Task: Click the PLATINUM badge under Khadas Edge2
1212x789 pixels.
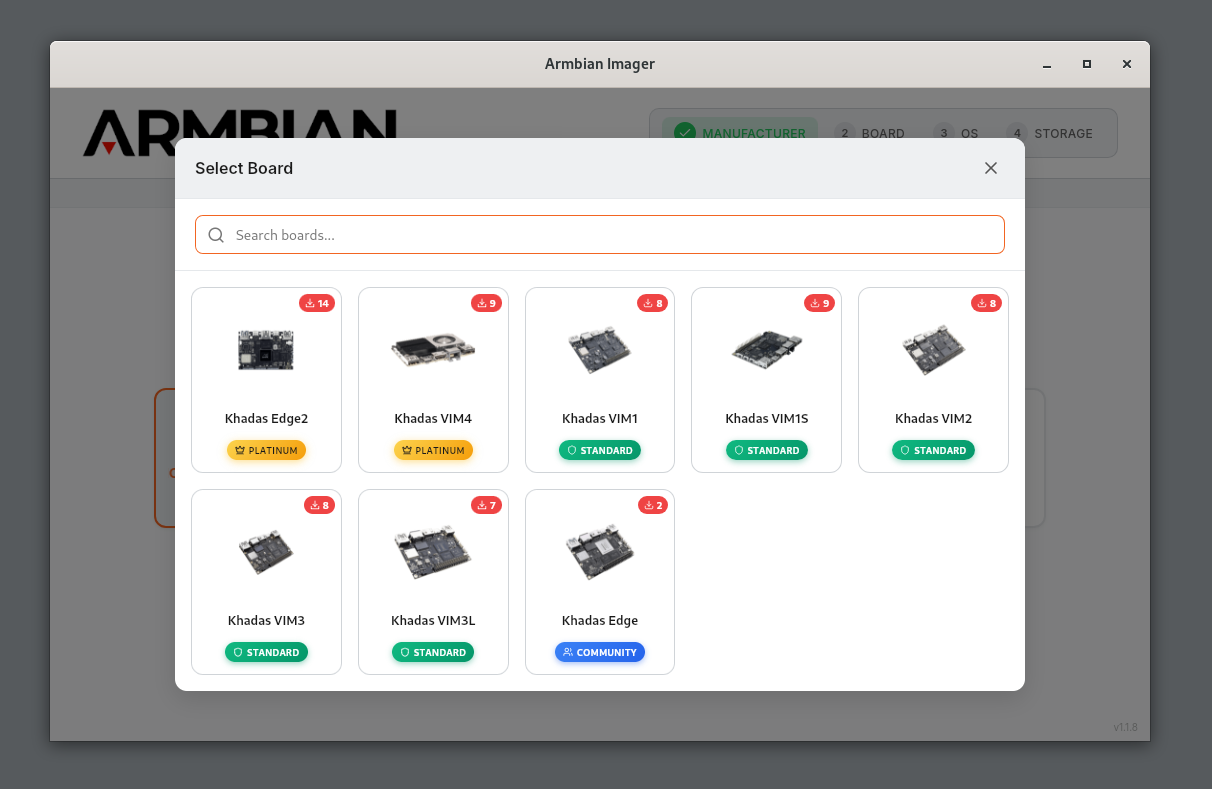Action: (266, 450)
